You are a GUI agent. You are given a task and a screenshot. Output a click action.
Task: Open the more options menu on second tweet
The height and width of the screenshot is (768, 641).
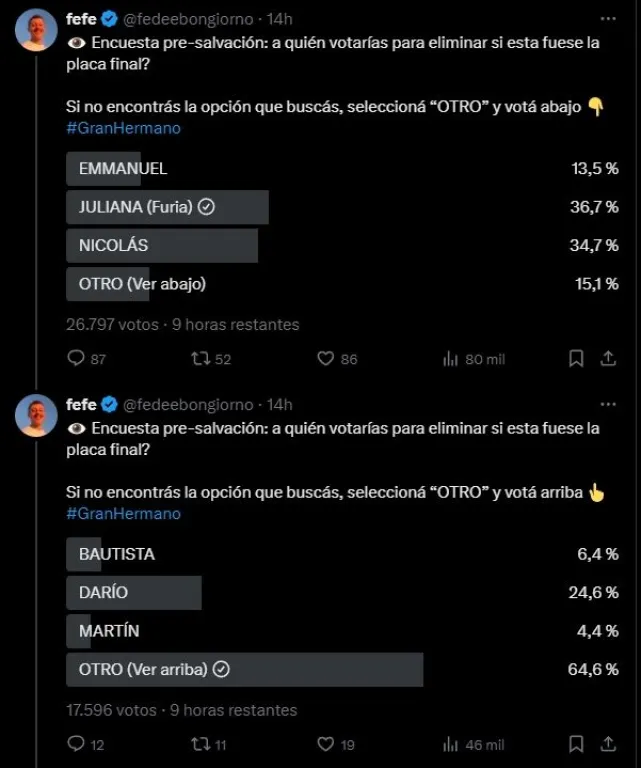(x=608, y=404)
